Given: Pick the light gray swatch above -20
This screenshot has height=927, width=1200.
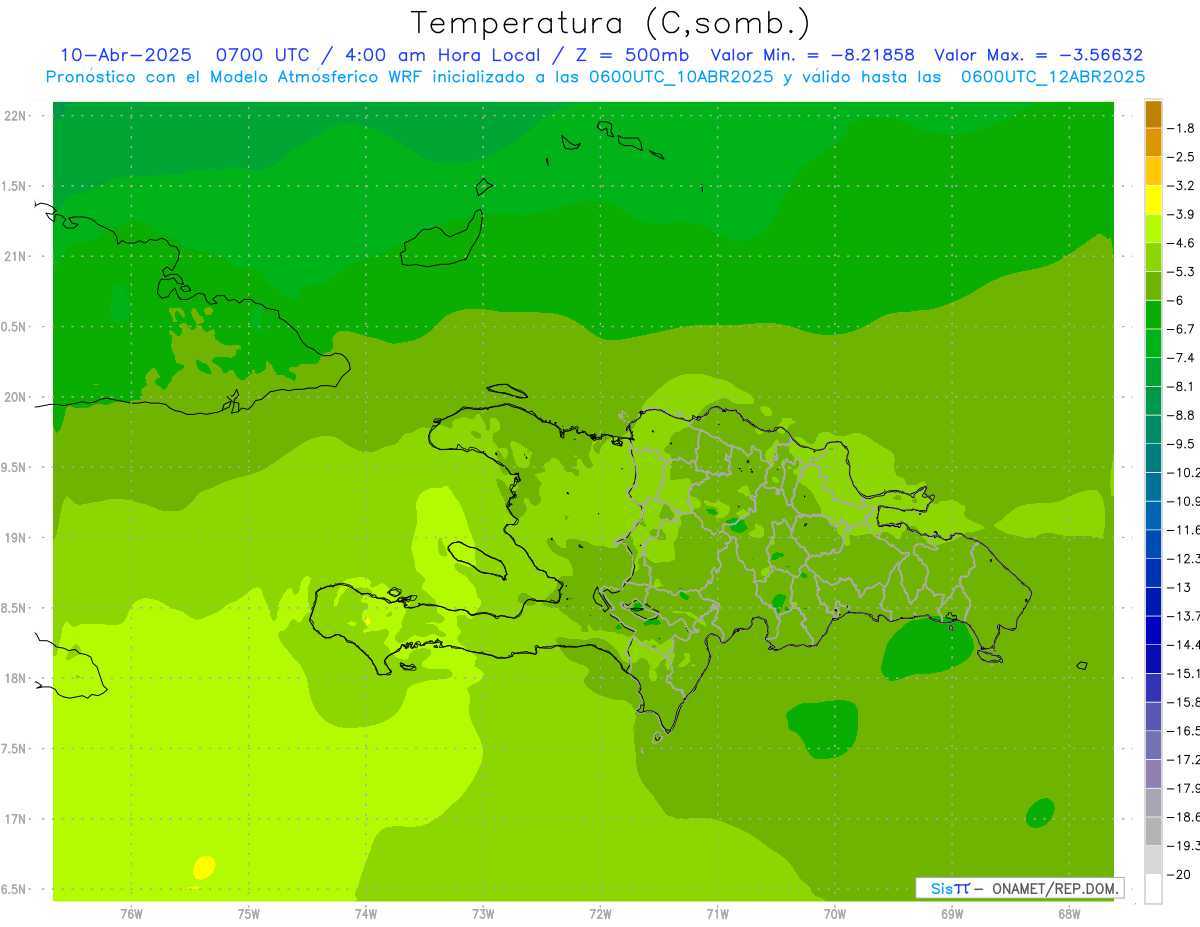Looking at the screenshot, I should (1153, 860).
